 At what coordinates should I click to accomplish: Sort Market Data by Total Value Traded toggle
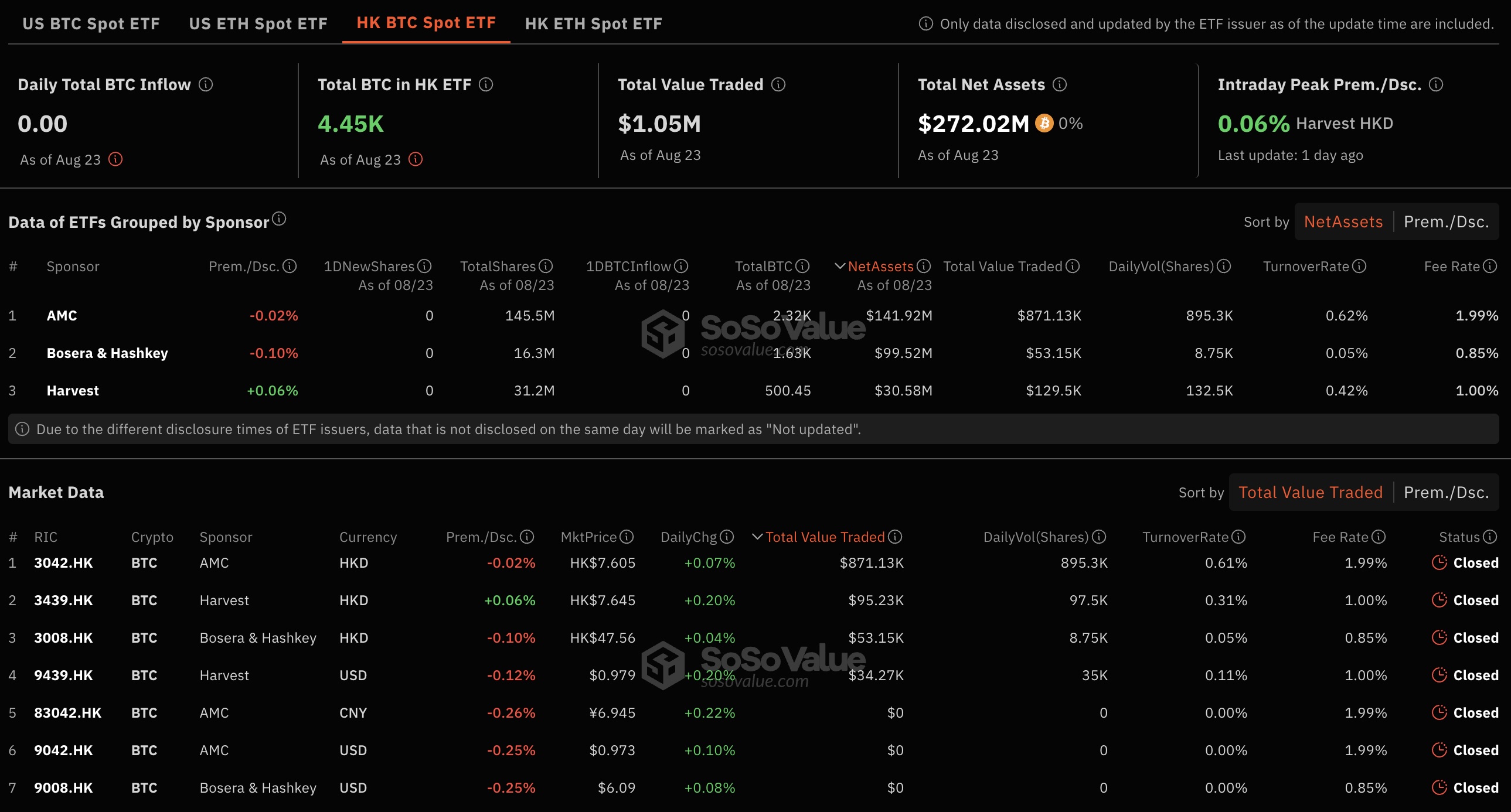pyautogui.click(x=1311, y=493)
